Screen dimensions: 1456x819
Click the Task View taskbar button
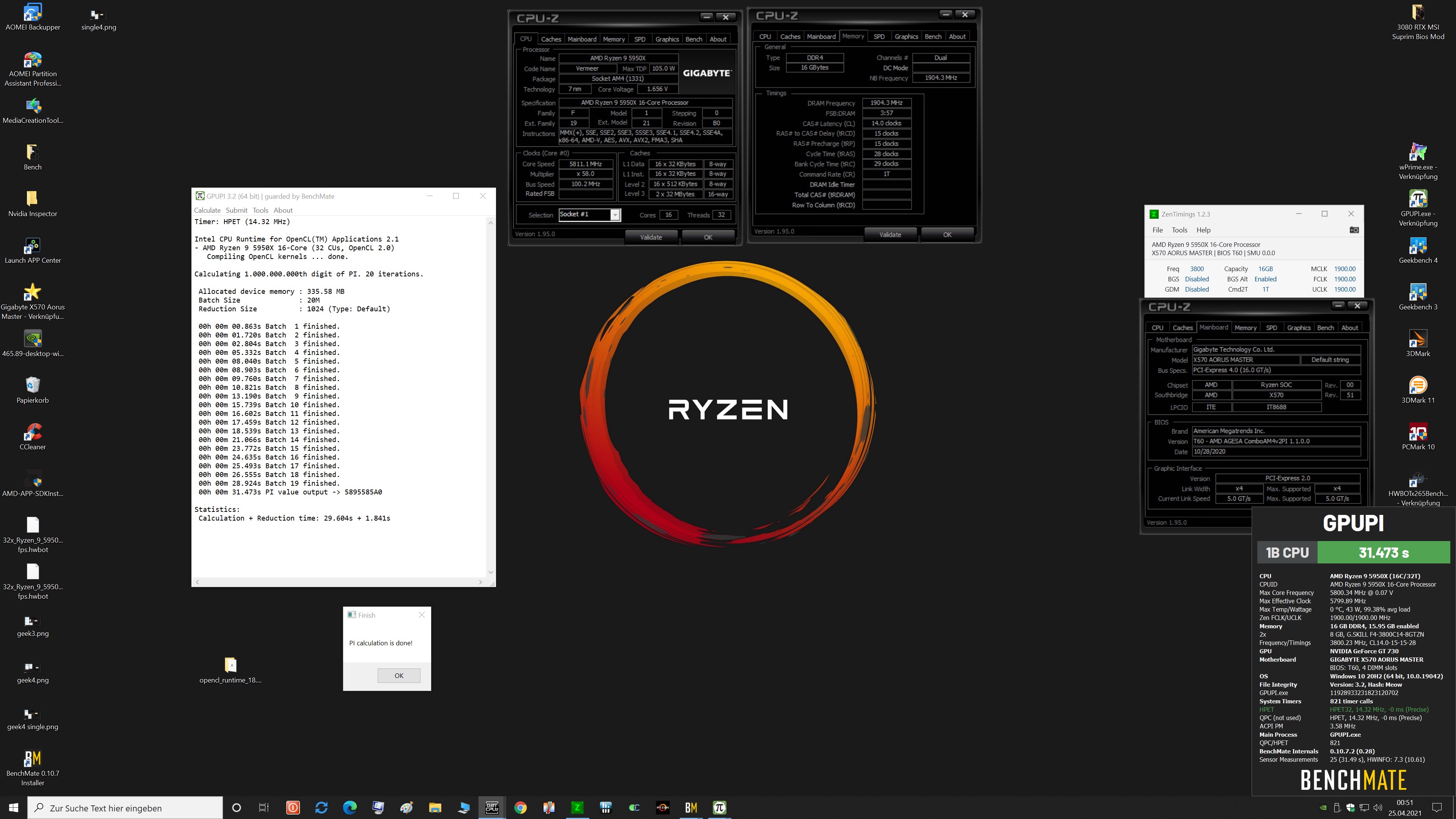click(264, 808)
